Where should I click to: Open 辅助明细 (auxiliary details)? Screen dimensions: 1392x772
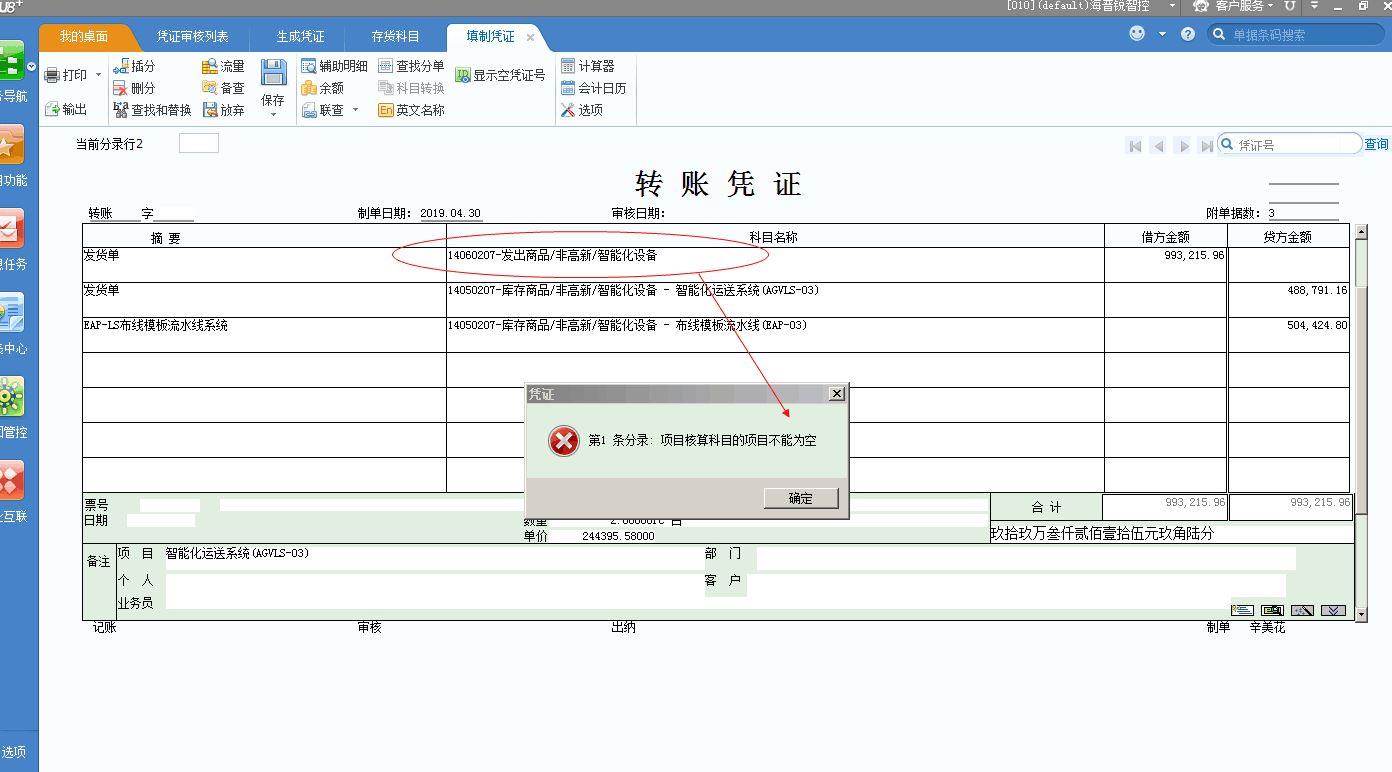click(x=334, y=66)
